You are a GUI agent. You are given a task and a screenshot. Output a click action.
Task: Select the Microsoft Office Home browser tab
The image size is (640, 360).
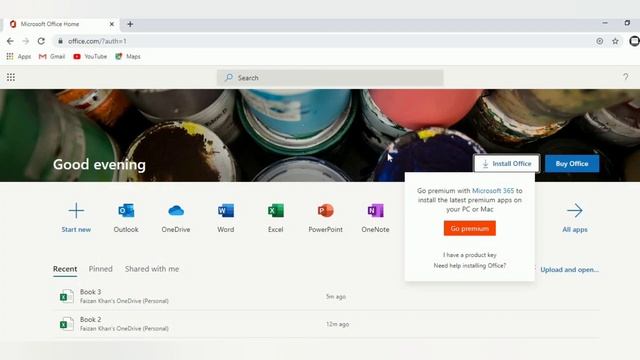(61, 24)
